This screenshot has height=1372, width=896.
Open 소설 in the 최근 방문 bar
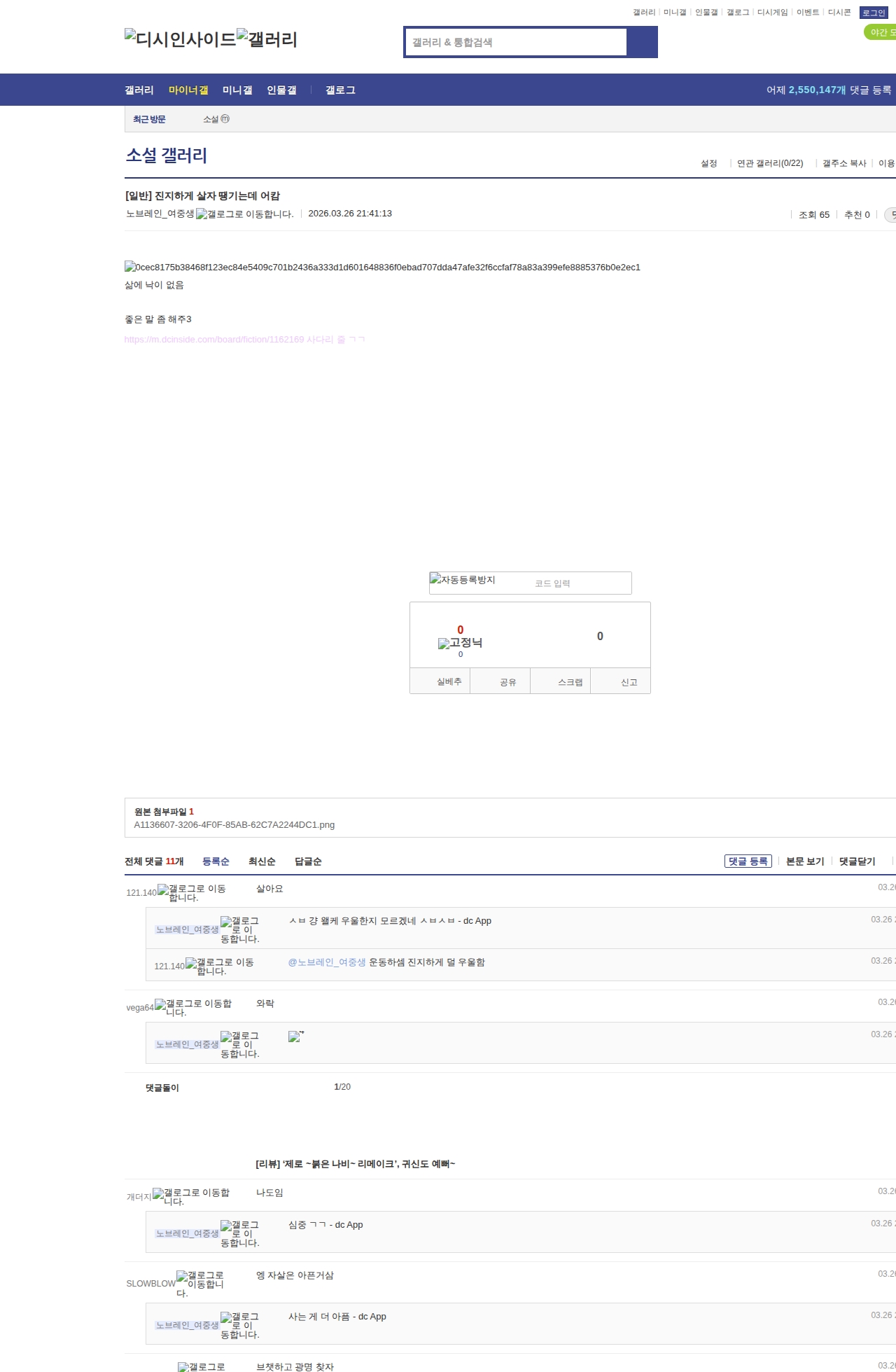(x=211, y=119)
